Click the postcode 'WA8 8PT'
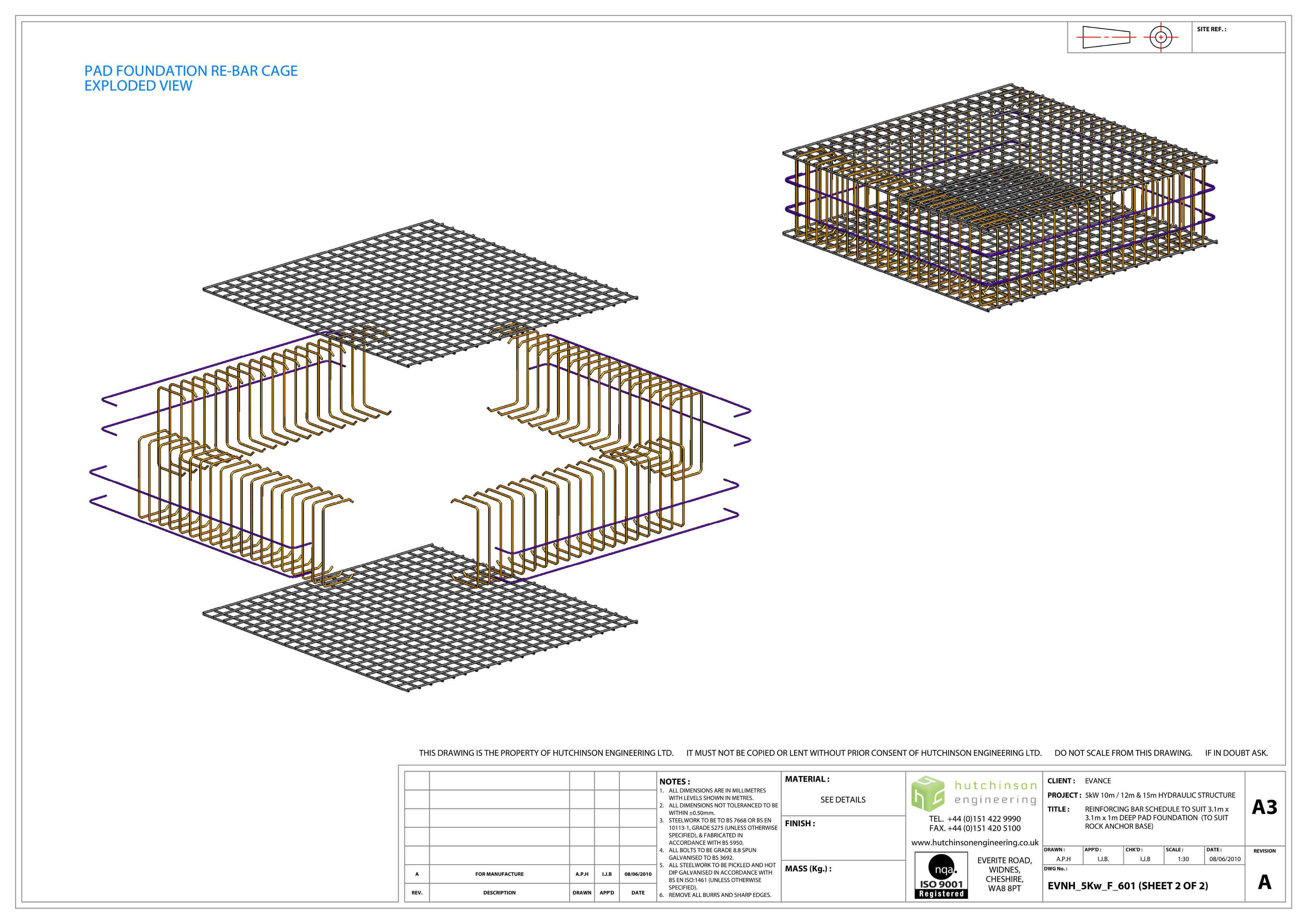1307x924 pixels. 1004,888
